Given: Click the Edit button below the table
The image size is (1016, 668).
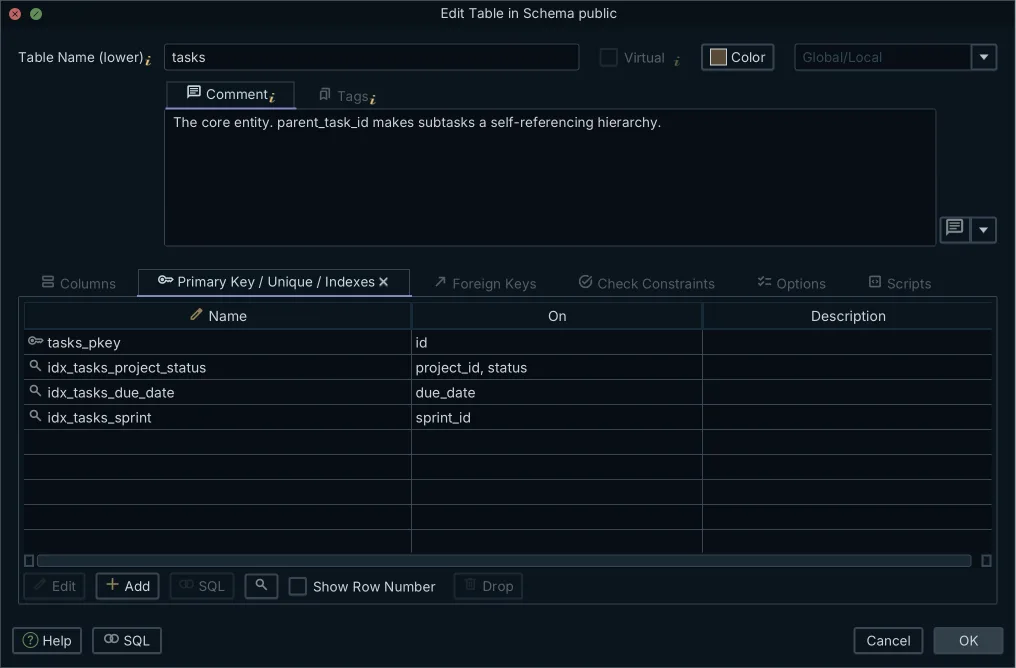Looking at the screenshot, I should coord(54,586).
